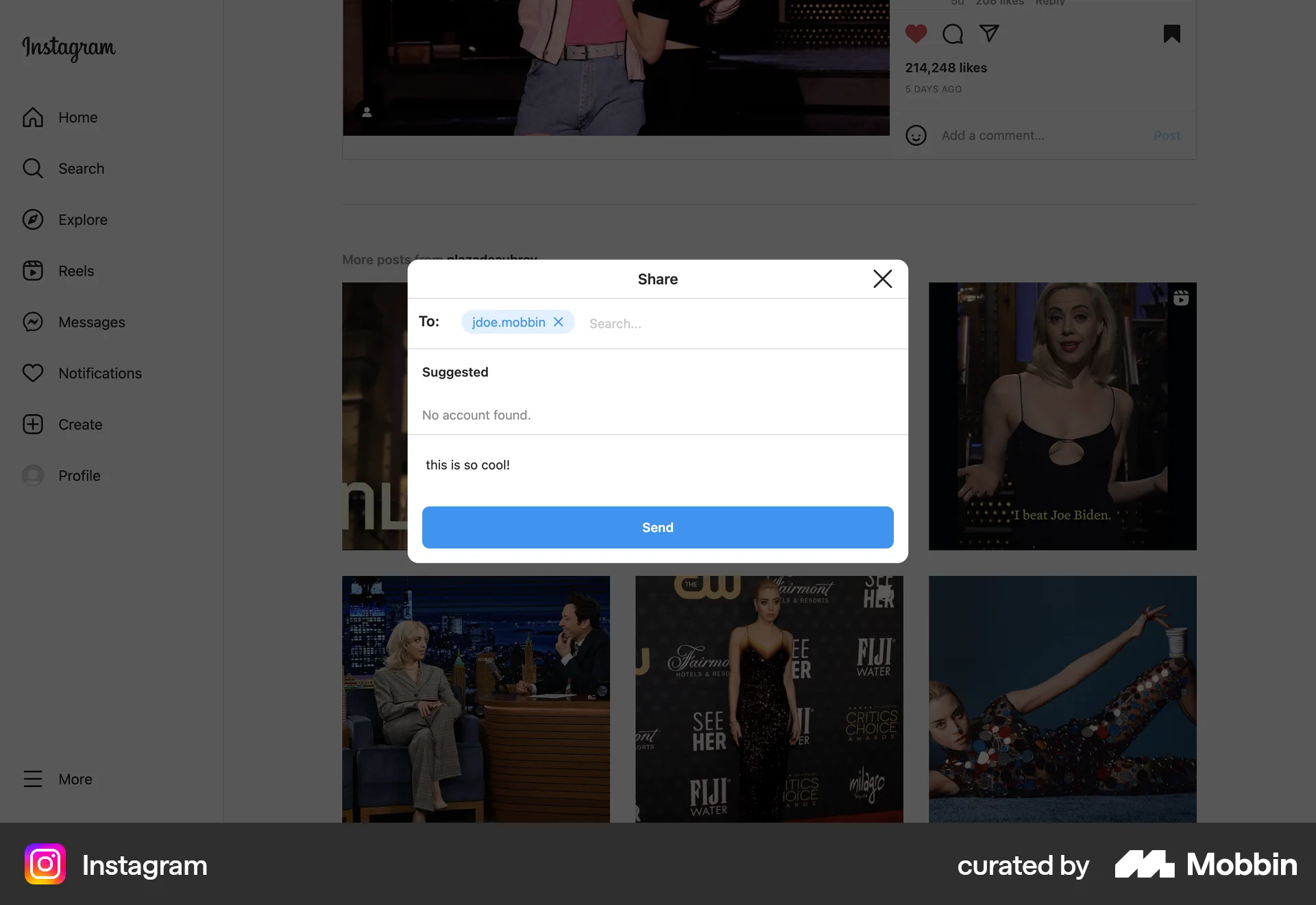1316x905 pixels.
Task: Close the Share dialog
Action: coord(882,278)
